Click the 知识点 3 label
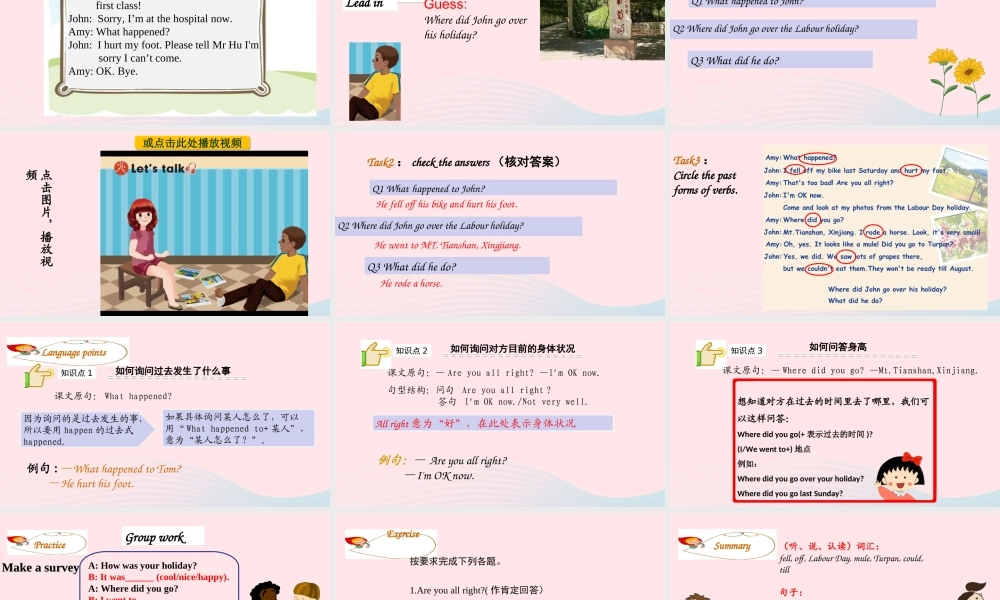 click(x=746, y=350)
